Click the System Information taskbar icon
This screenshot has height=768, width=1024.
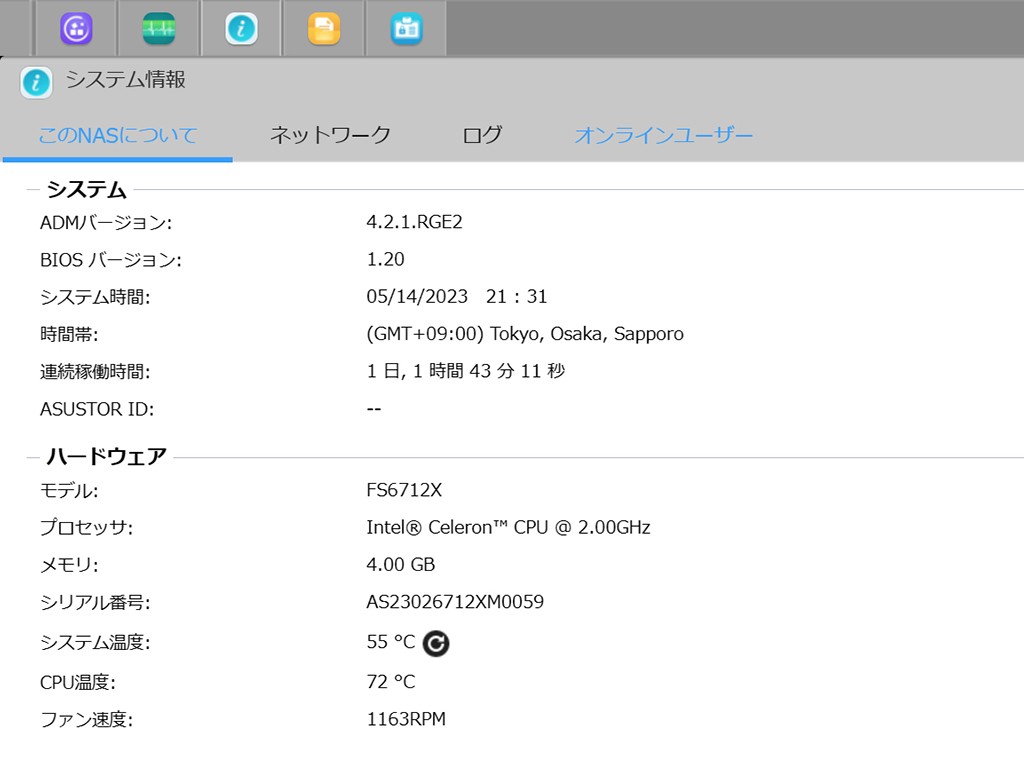click(241, 29)
